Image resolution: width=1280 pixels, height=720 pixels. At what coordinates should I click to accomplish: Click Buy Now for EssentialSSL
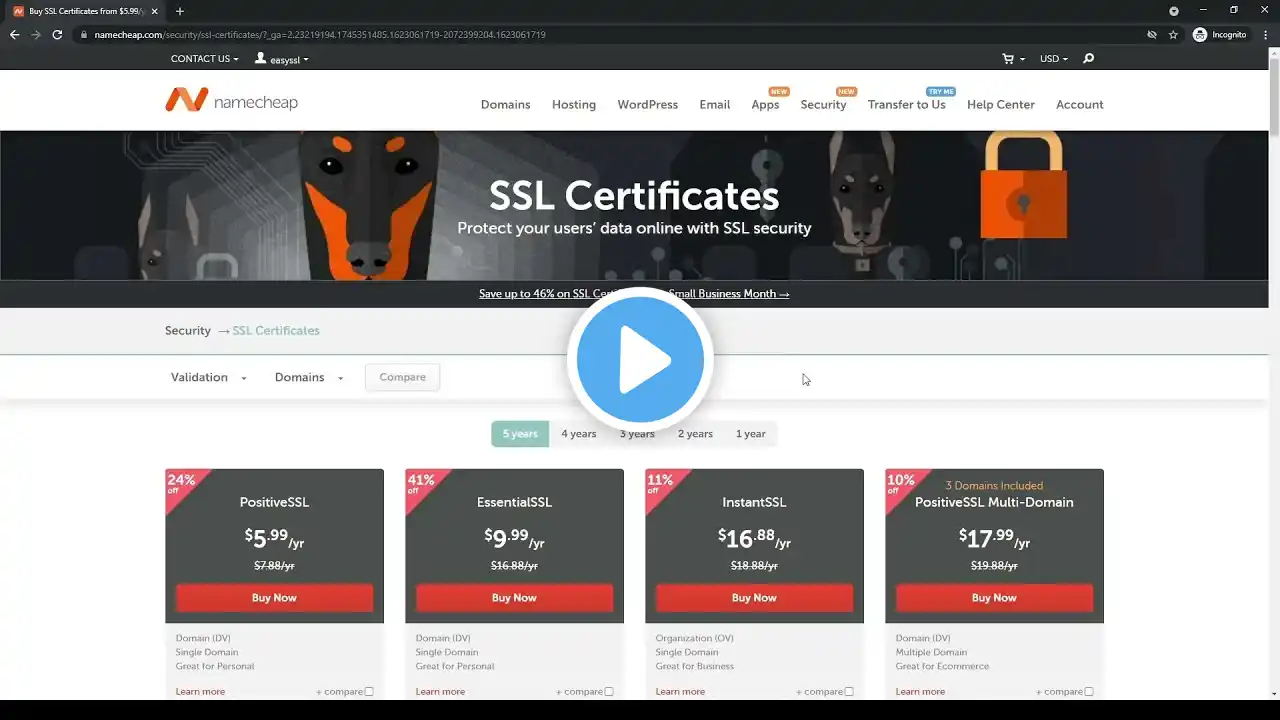click(x=514, y=598)
